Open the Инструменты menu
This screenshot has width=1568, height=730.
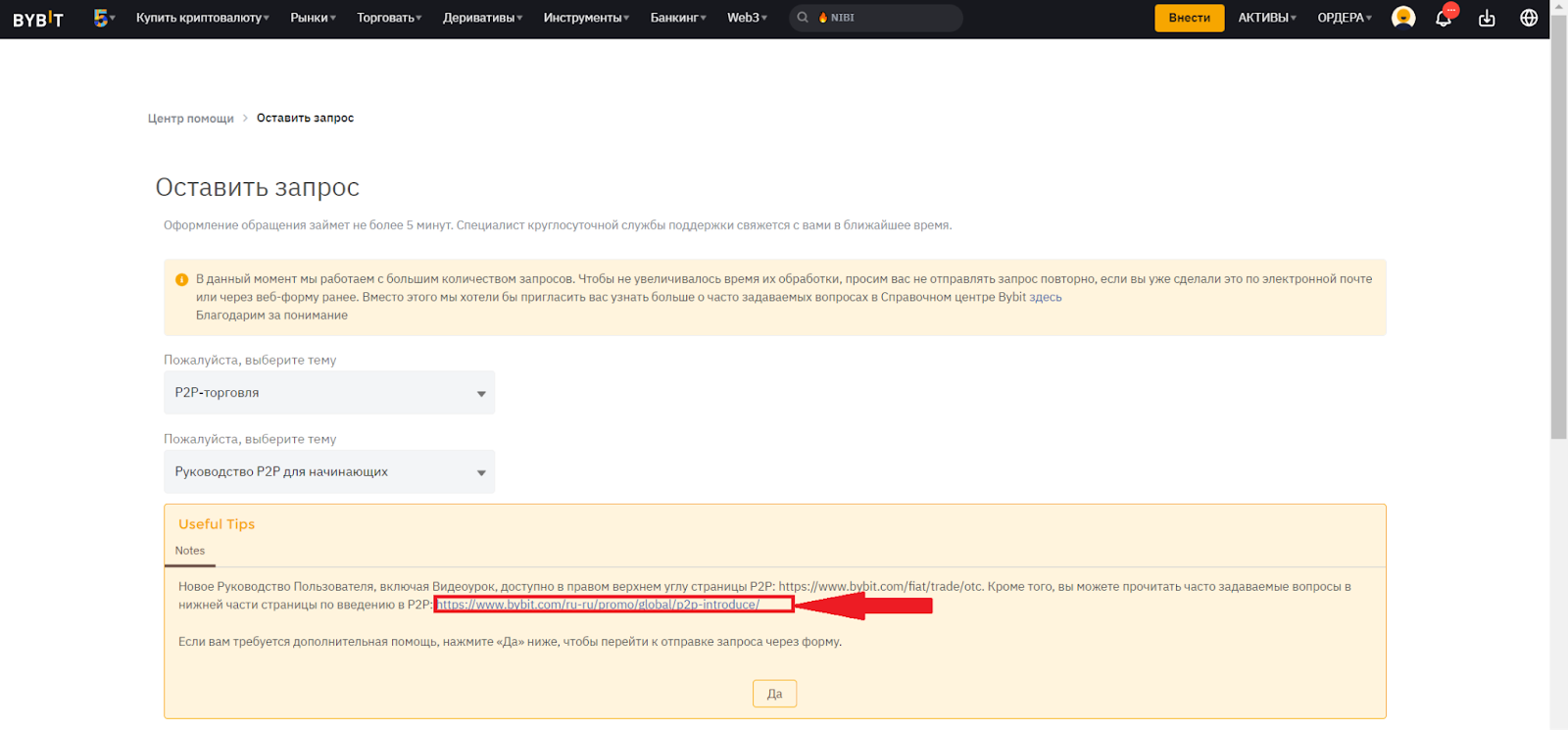[587, 18]
